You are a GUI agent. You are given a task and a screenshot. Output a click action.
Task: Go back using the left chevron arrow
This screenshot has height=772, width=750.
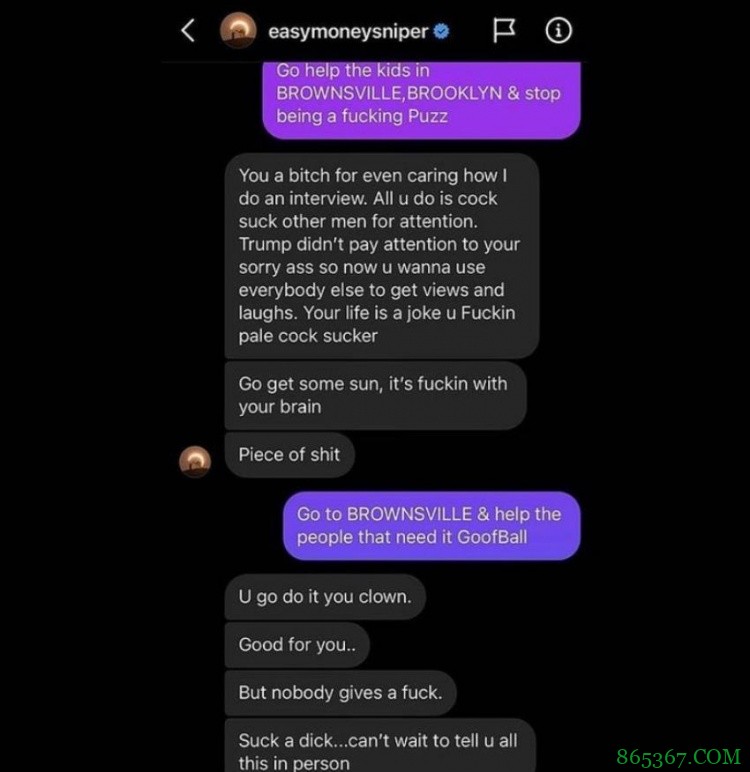click(x=188, y=31)
